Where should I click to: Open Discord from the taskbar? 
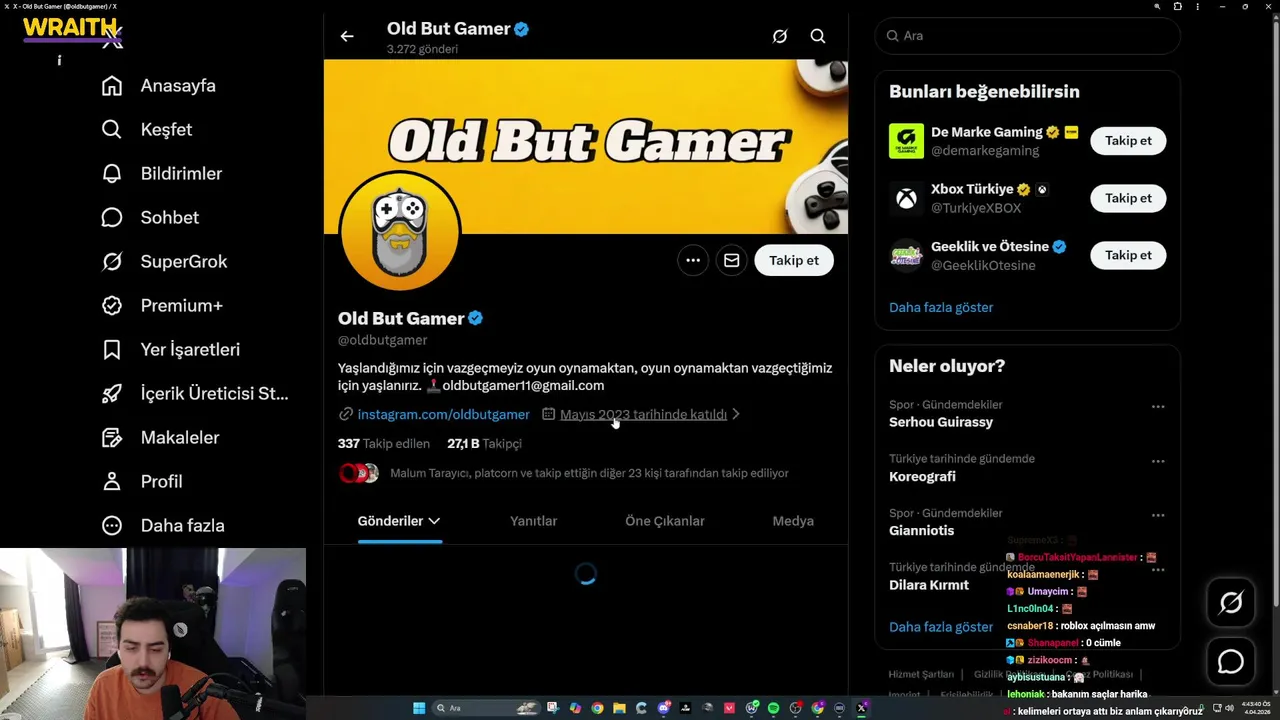click(x=663, y=708)
